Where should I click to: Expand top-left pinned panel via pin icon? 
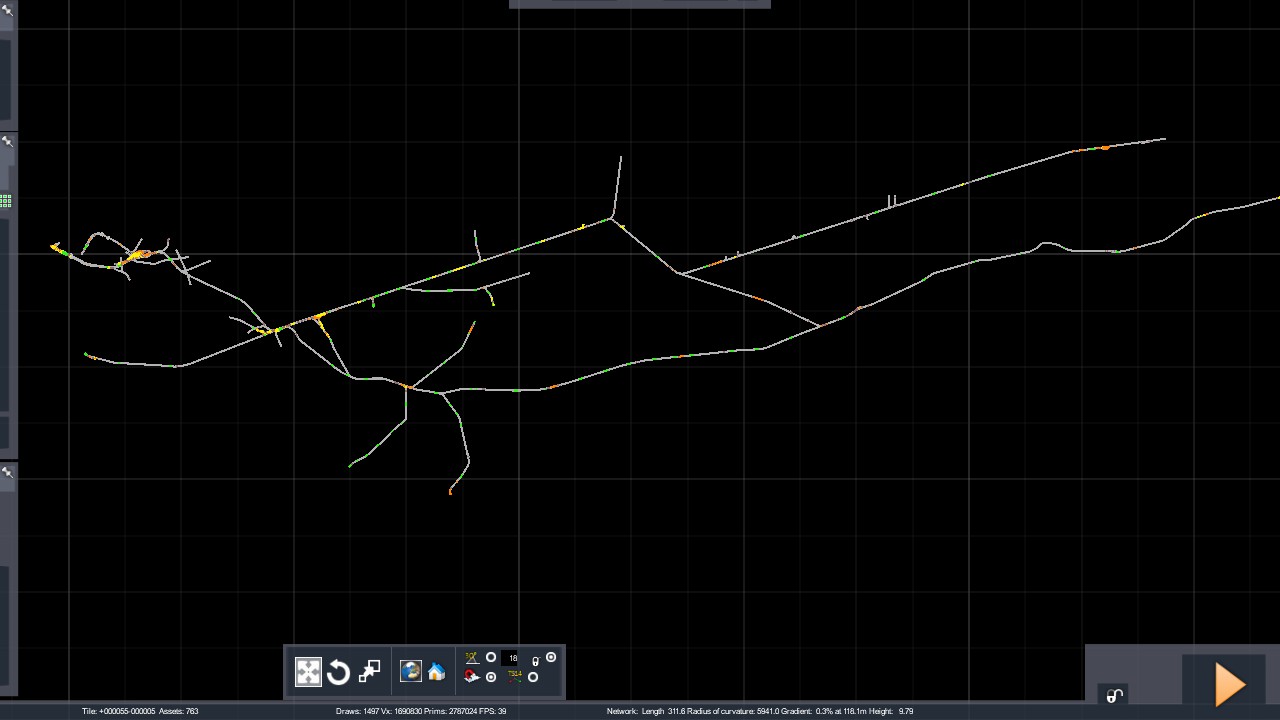click(x=7, y=10)
